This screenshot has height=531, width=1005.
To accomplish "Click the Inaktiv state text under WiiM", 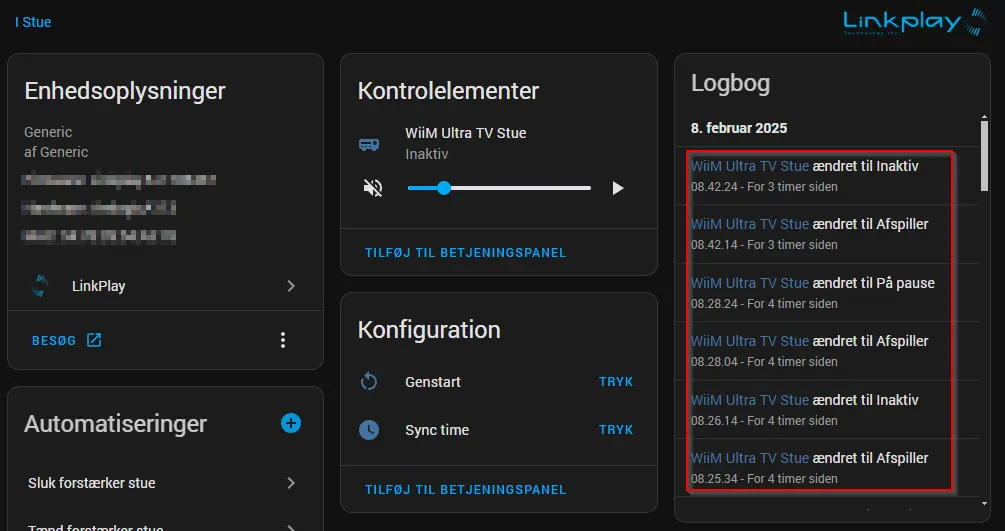I will pyautogui.click(x=427, y=155).
